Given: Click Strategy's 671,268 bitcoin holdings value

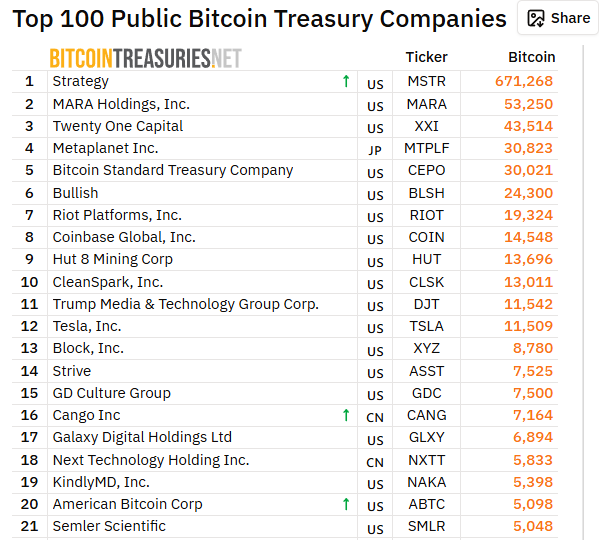Looking at the screenshot, I should 524,81.
